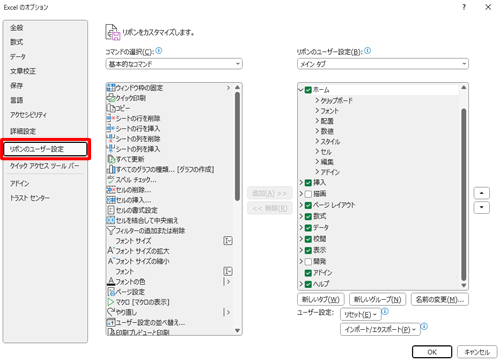The height and width of the screenshot is (362, 500).
Task: Choose the Redo (やり直し) icon
Action: pyautogui.click(x=111, y=312)
